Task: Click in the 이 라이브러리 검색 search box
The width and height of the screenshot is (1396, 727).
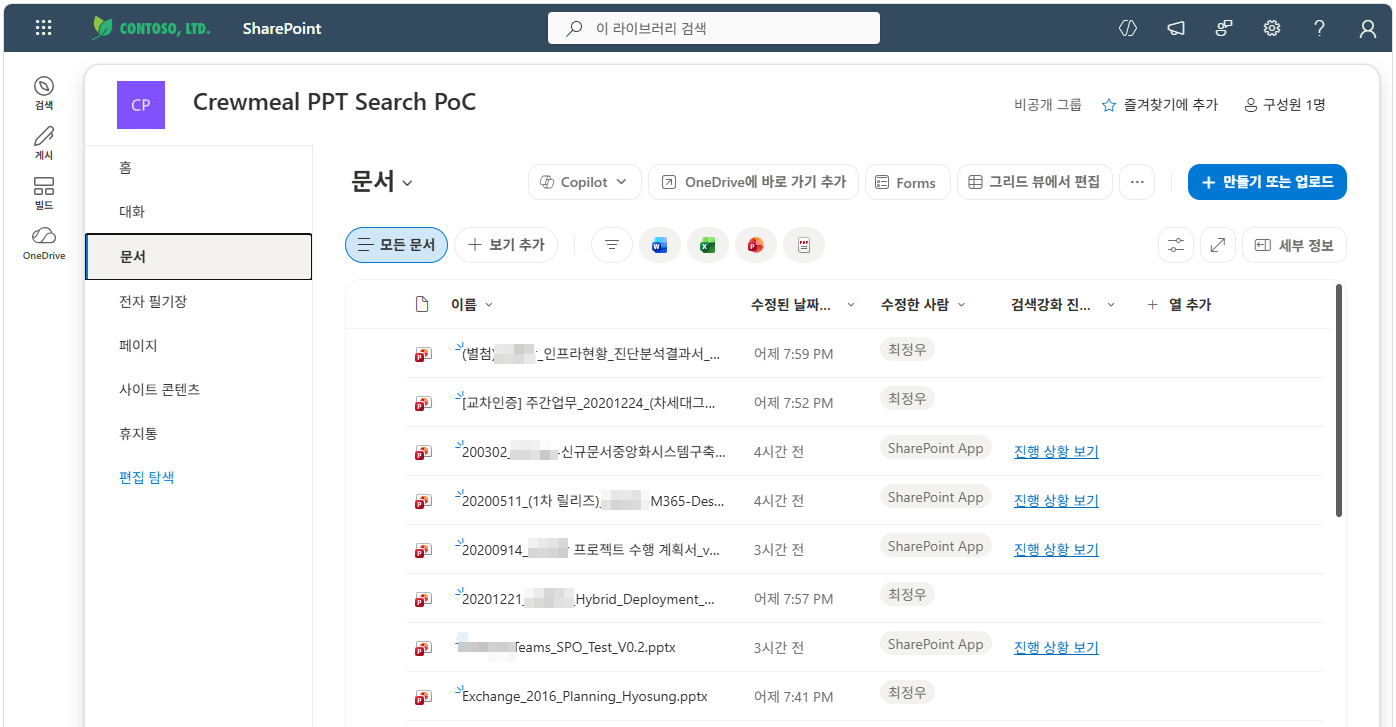Action: [x=714, y=28]
